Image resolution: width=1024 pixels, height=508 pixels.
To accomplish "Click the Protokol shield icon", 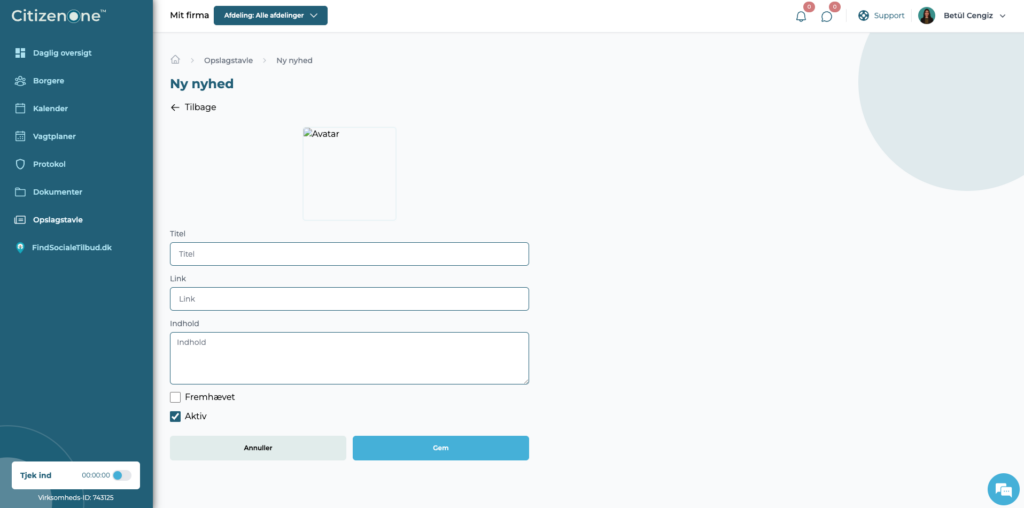I will (20, 164).
